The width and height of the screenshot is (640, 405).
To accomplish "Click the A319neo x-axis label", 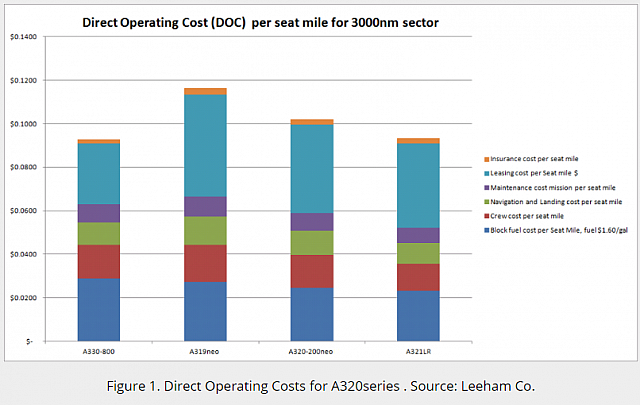I will pos(205,351).
